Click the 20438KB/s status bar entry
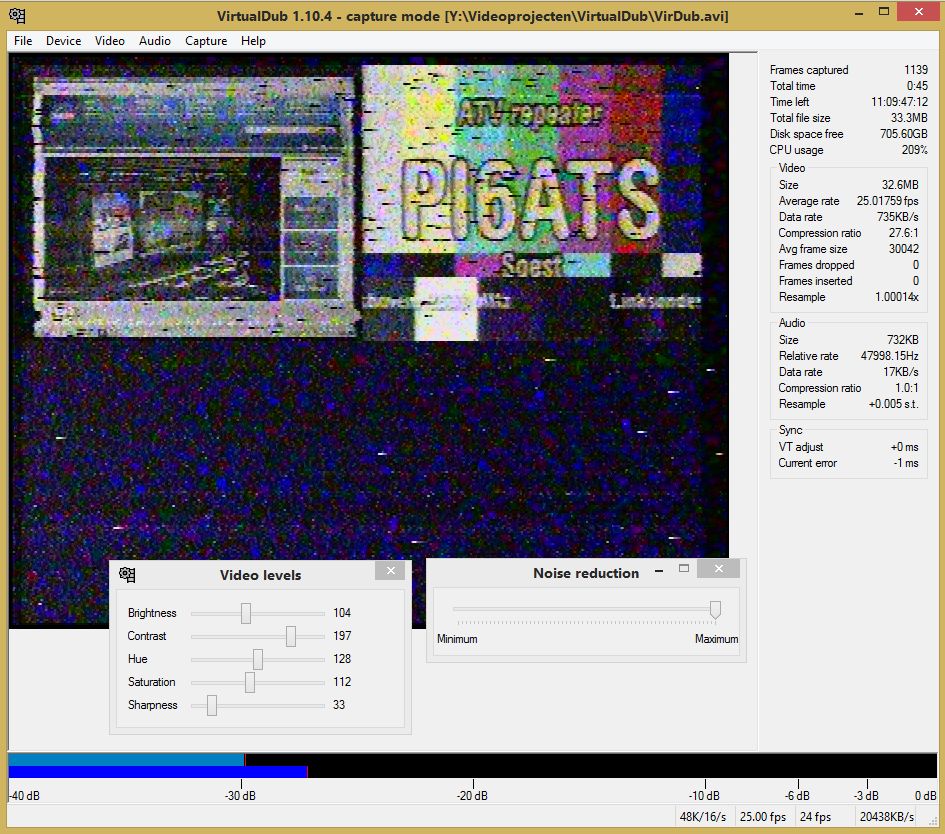Image resolution: width=945 pixels, height=834 pixels. (887, 817)
